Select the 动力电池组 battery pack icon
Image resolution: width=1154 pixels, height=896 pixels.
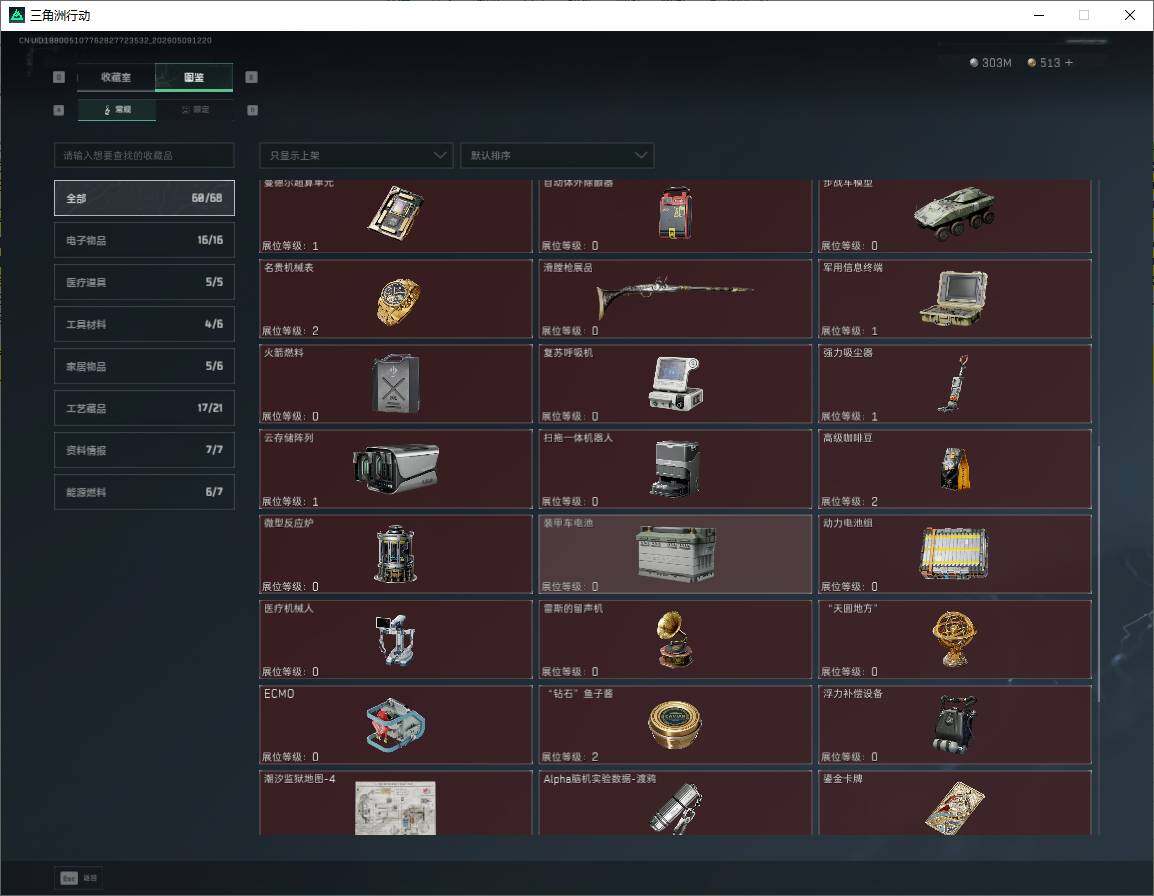[955, 554]
